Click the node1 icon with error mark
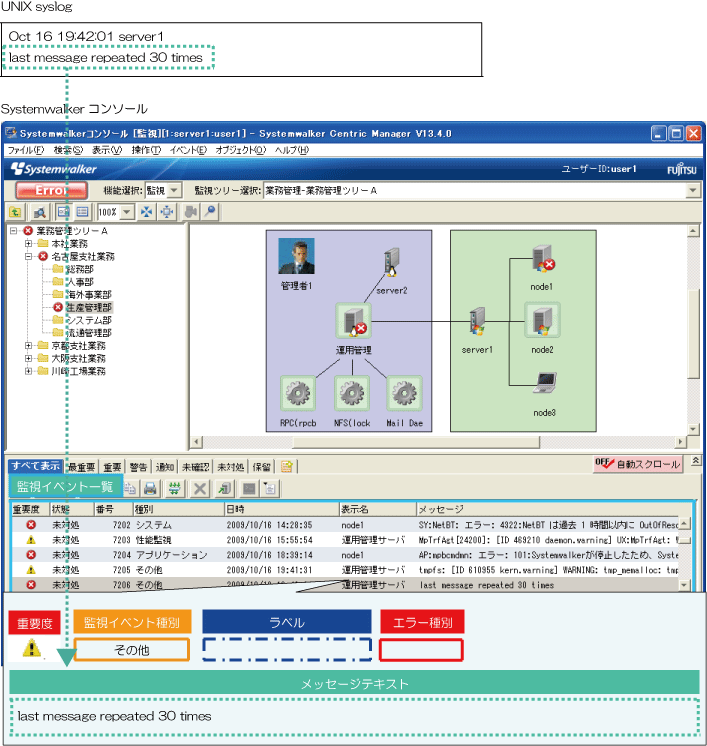Viewport: 707px width, 746px height. point(543,259)
